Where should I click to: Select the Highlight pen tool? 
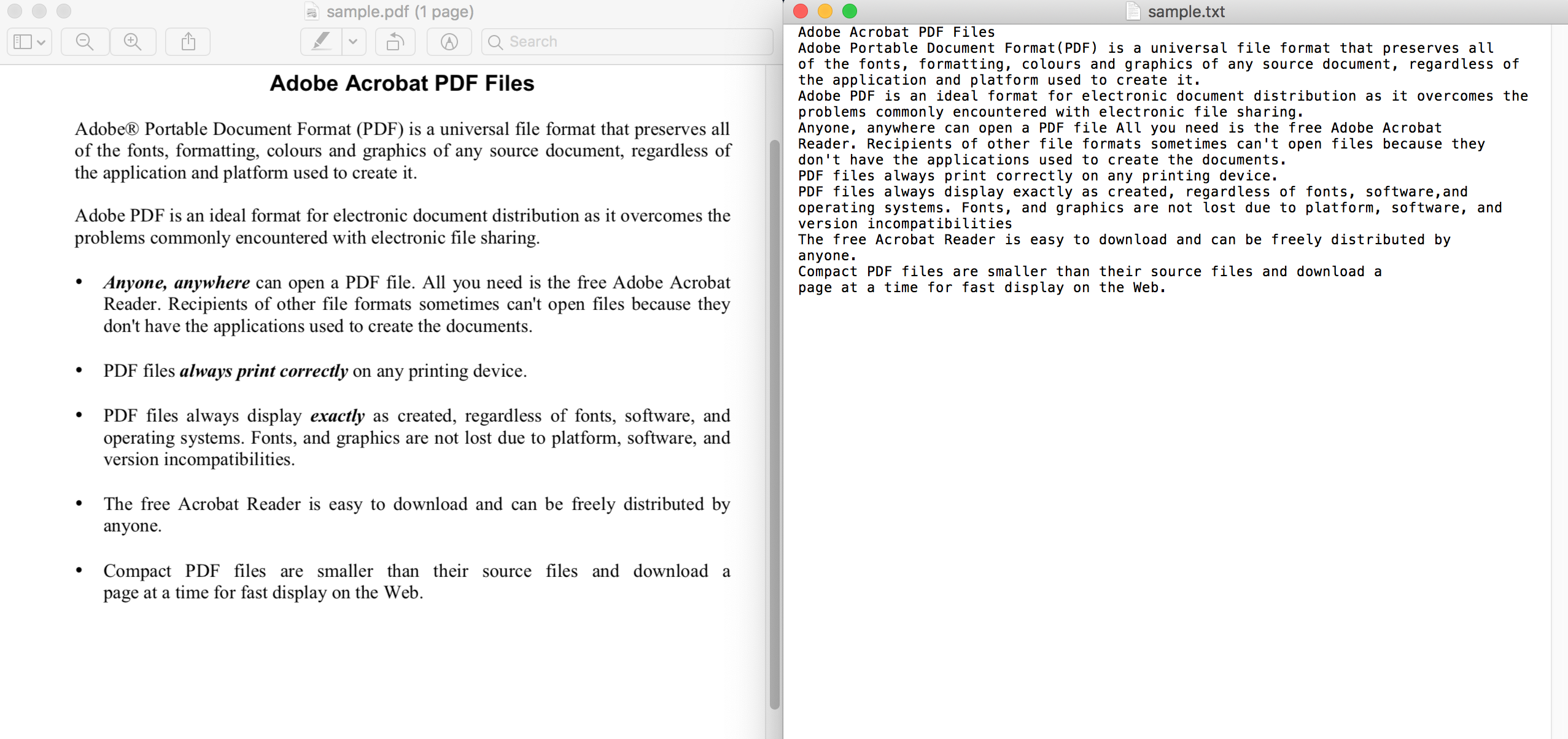(x=321, y=42)
